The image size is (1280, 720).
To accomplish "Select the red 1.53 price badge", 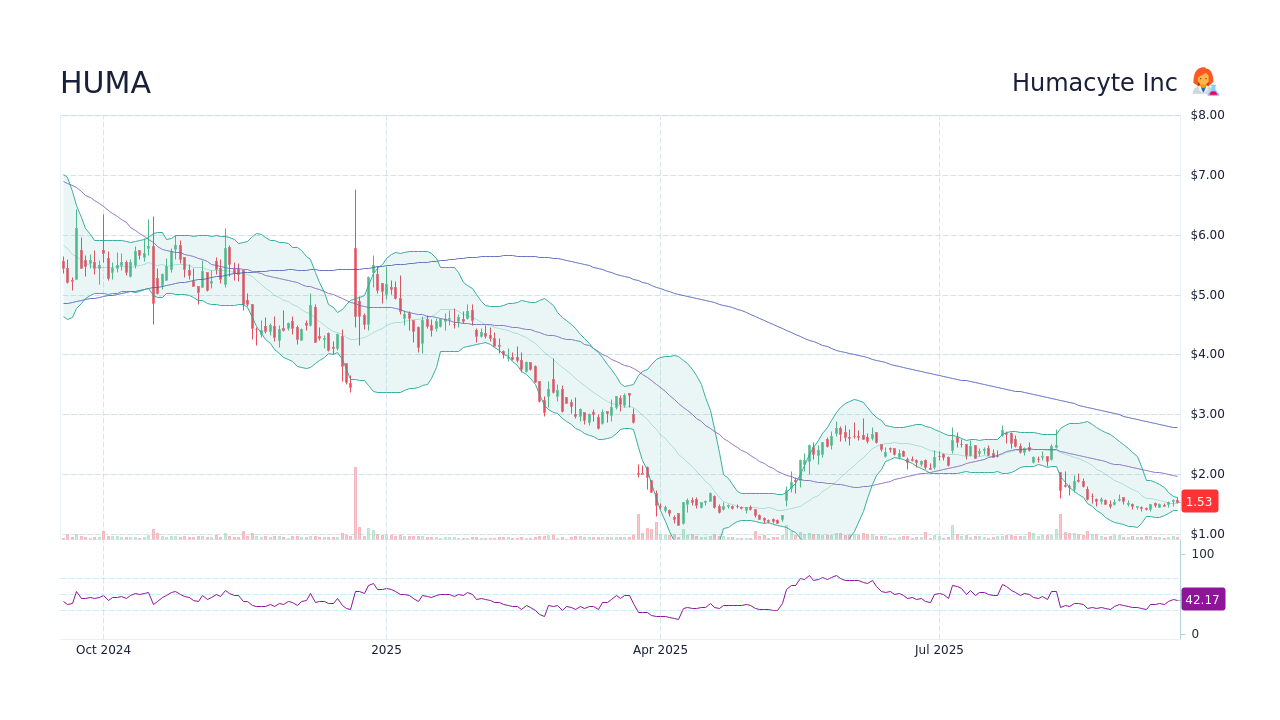I will (1198, 501).
